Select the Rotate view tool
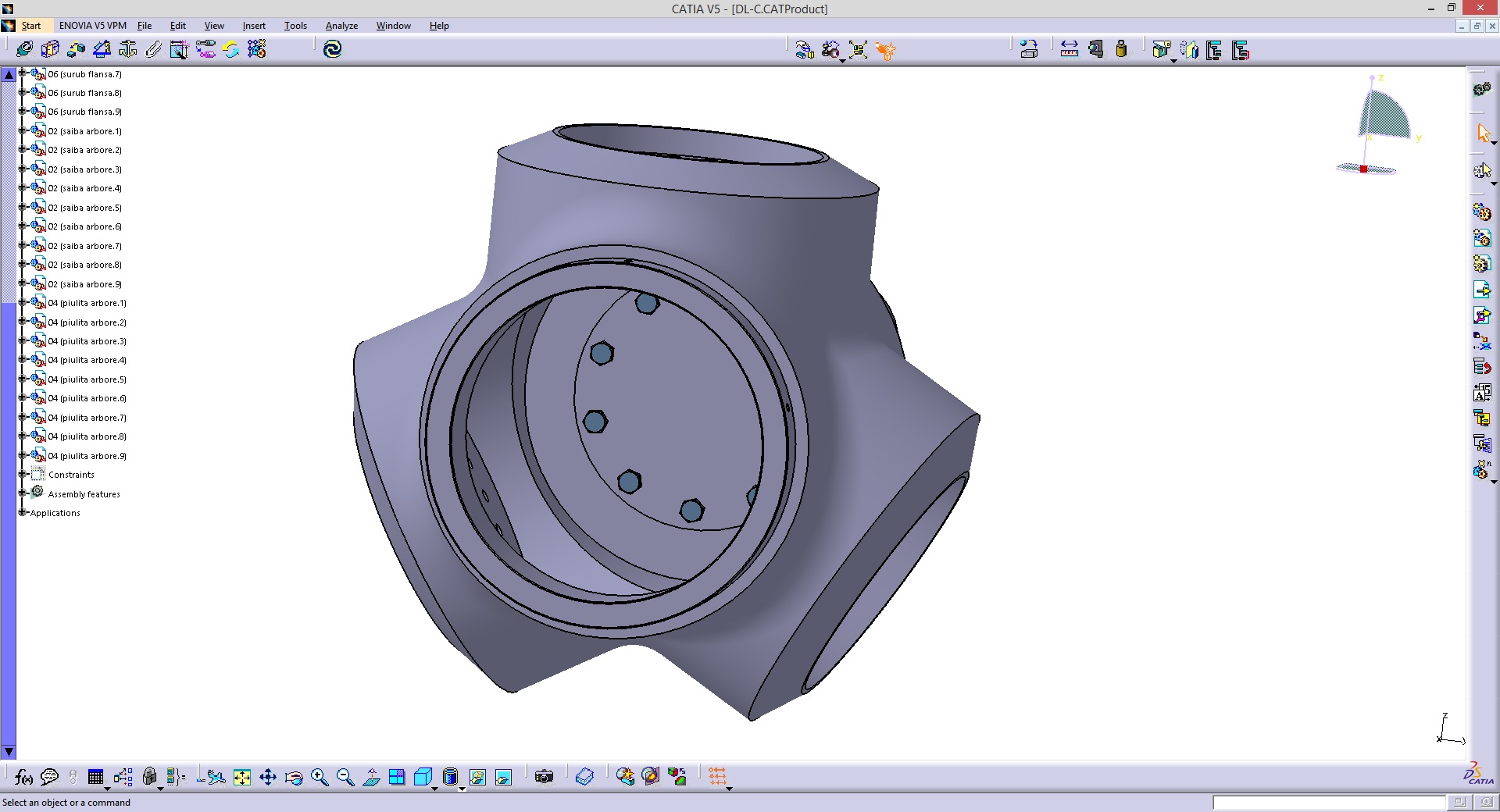The height and width of the screenshot is (812, 1500). 294,777
